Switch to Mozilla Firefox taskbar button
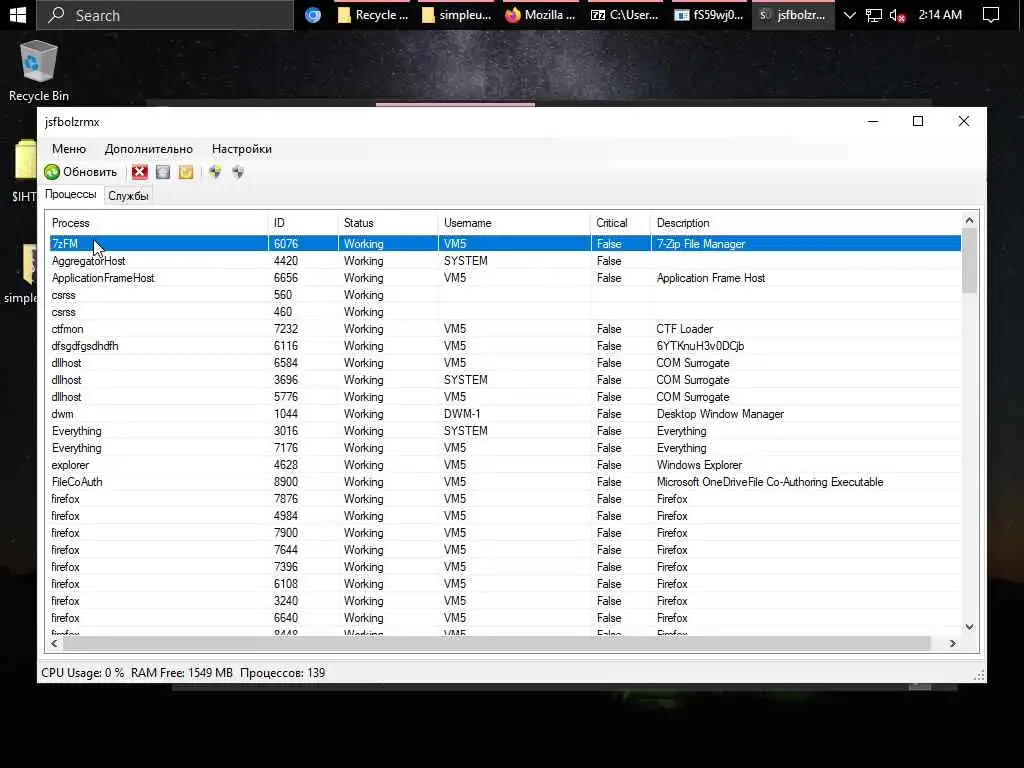1024x768 pixels. (x=540, y=15)
